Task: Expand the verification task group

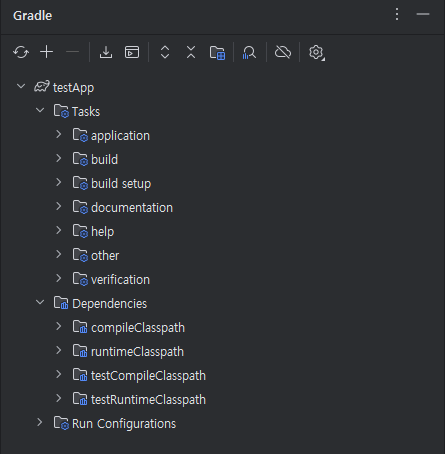Action: [59, 278]
